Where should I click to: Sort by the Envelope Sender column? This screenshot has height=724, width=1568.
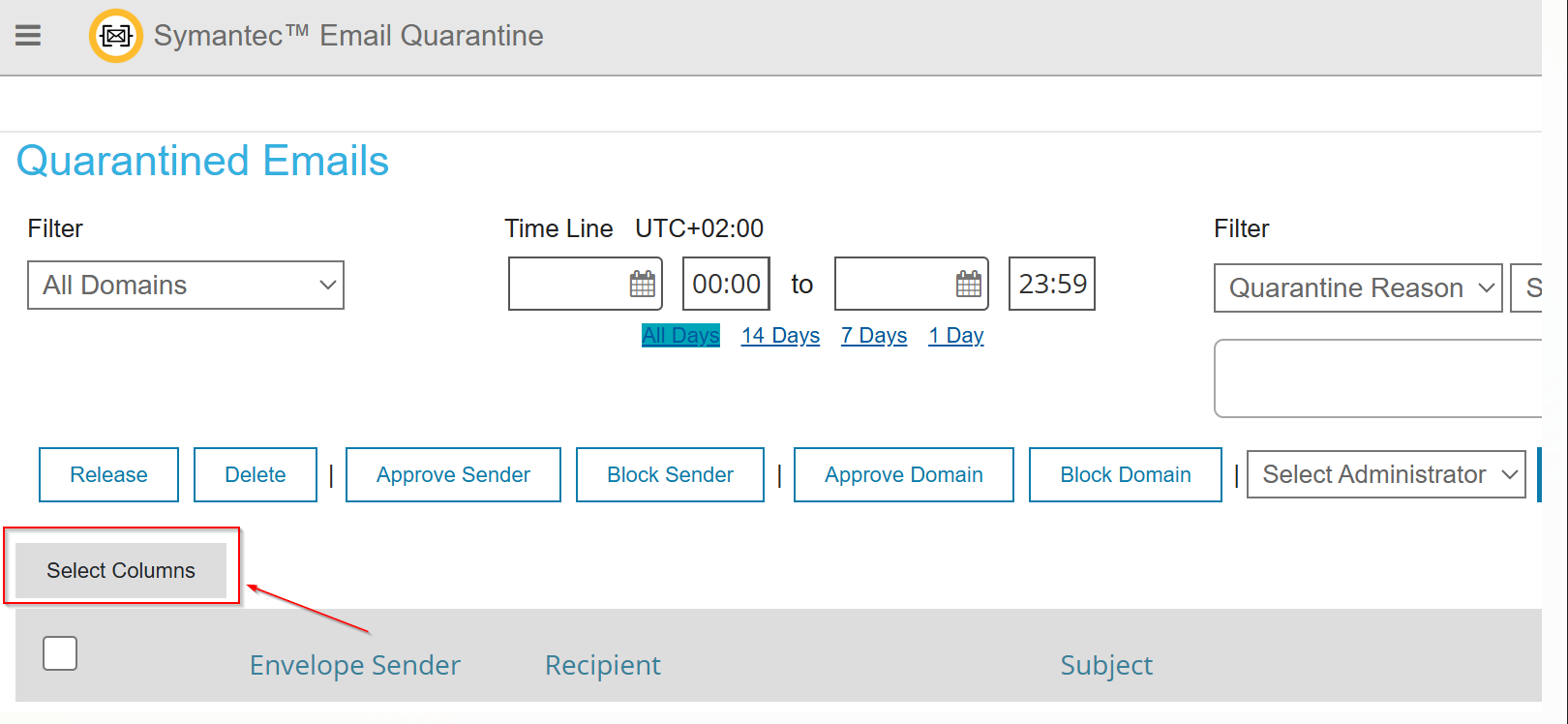coord(355,665)
